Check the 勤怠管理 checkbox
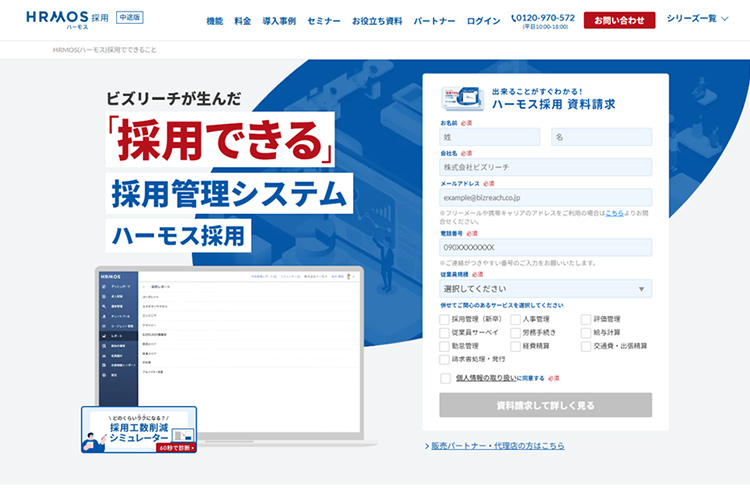This screenshot has height=488, width=750. click(444, 346)
